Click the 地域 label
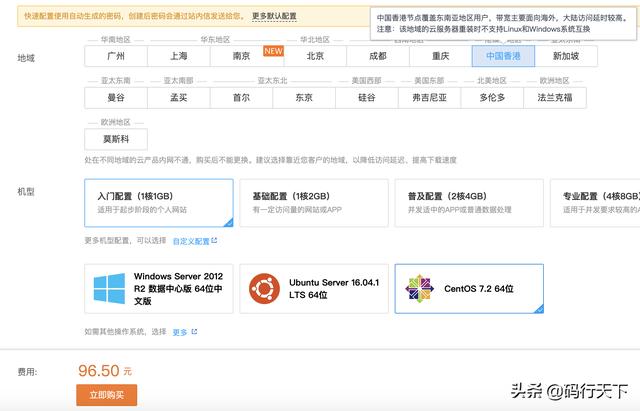This screenshot has height=411, width=640. 26,58
